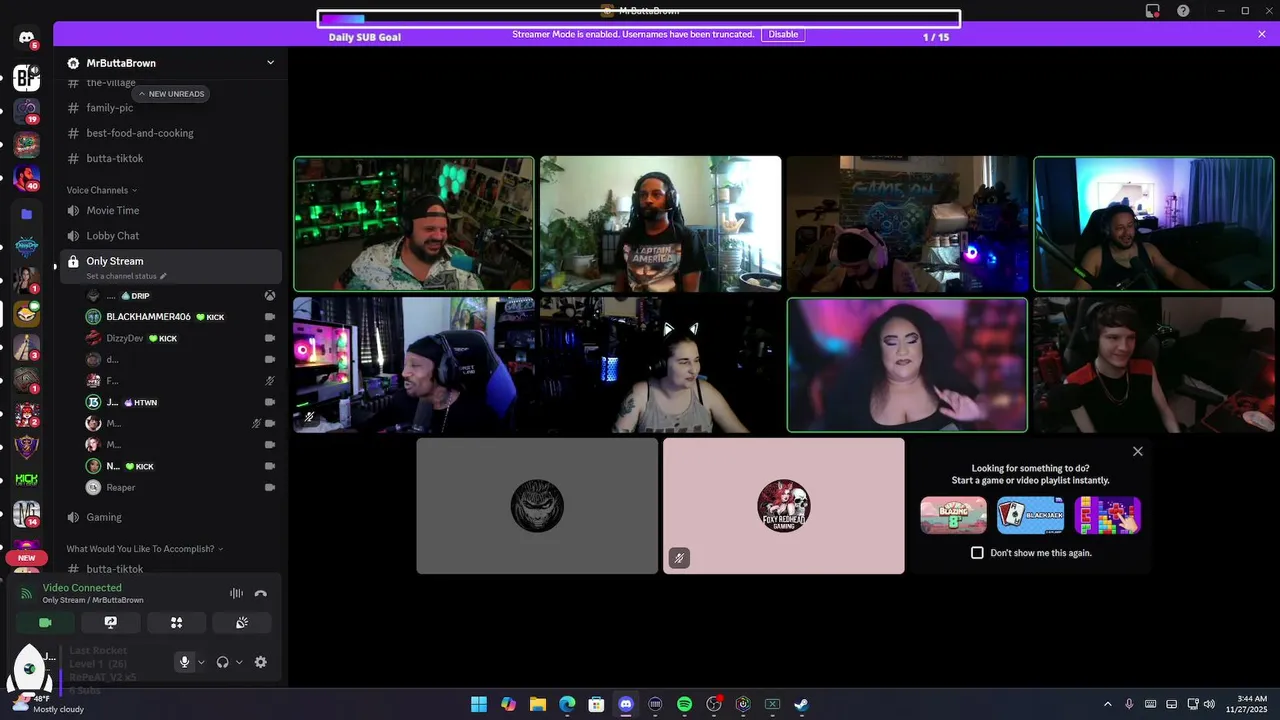Open Discord help icon in title bar

(x=1184, y=11)
